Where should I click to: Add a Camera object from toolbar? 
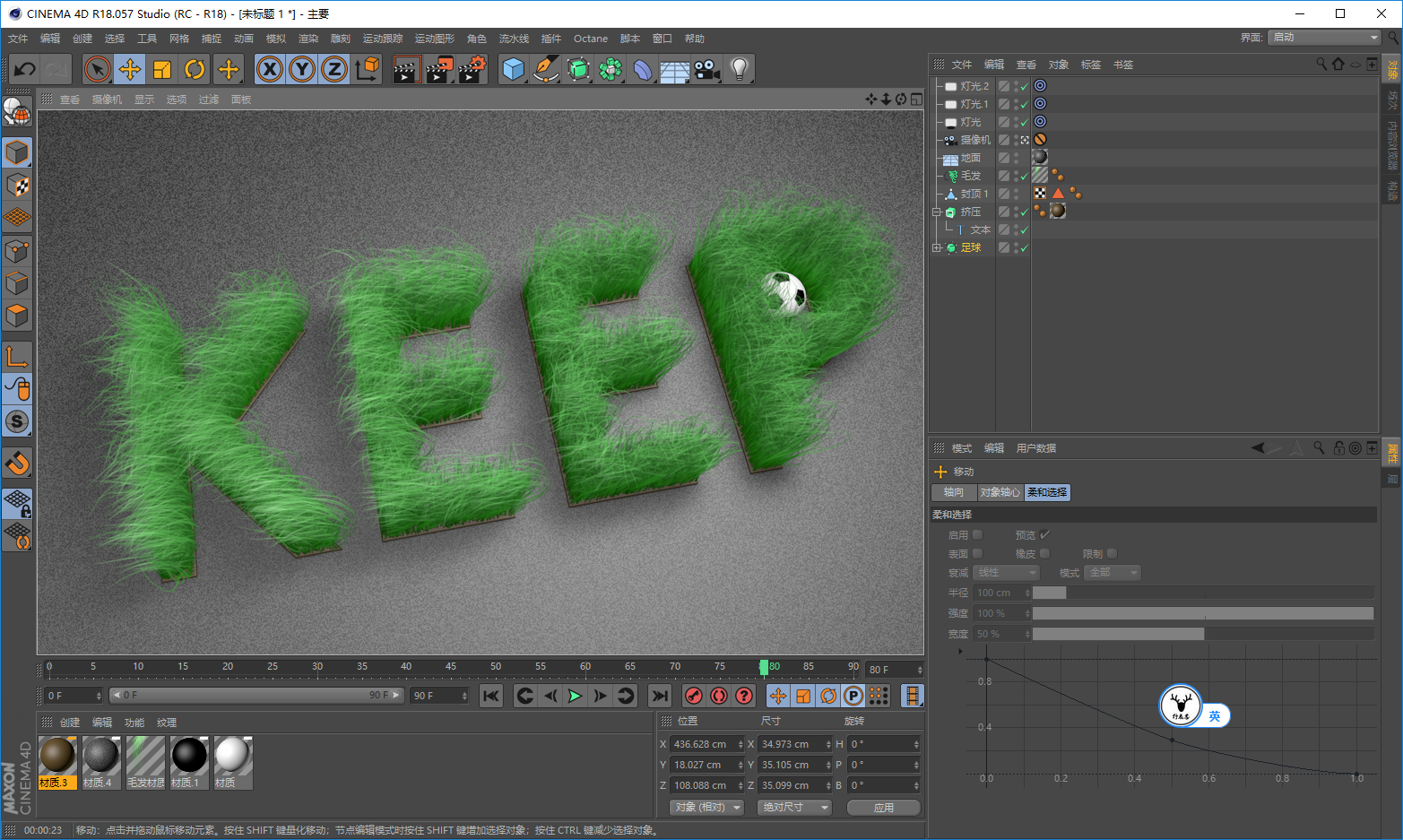(x=707, y=69)
